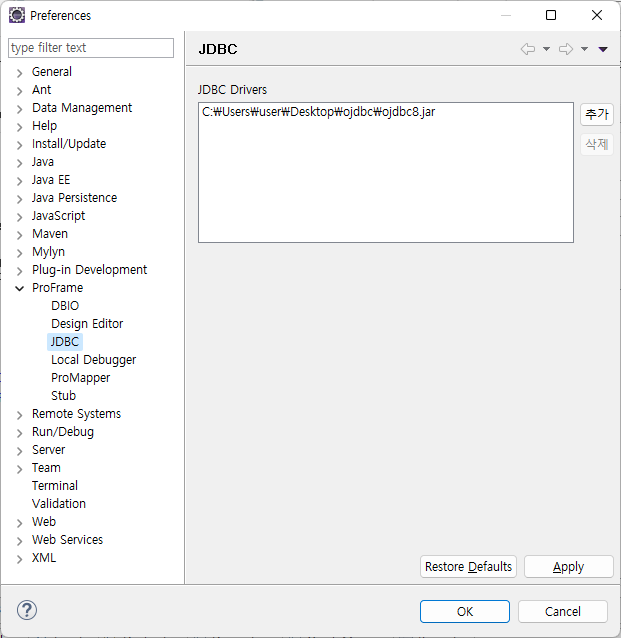Screen dimensions: 621x638
Task: Expand the Install/Update node
Action: coord(19,145)
